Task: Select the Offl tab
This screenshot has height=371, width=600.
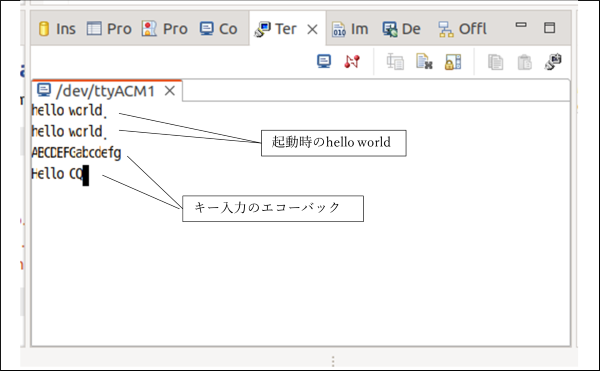Action: tap(462, 29)
